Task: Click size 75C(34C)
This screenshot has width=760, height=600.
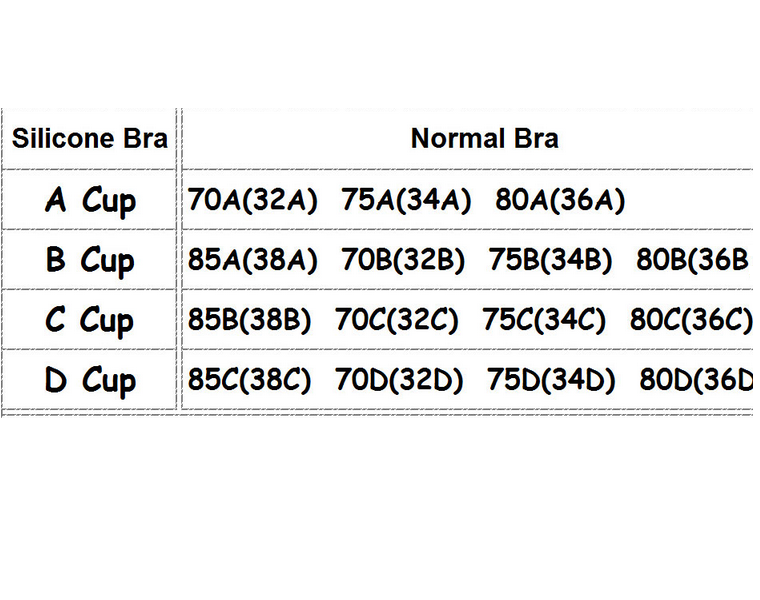Action: (544, 320)
